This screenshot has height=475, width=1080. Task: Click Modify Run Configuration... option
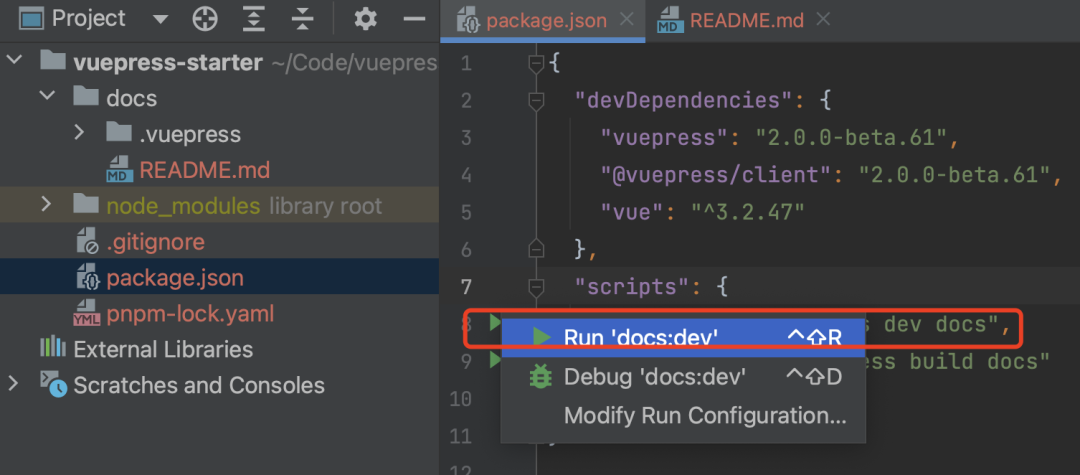point(704,415)
